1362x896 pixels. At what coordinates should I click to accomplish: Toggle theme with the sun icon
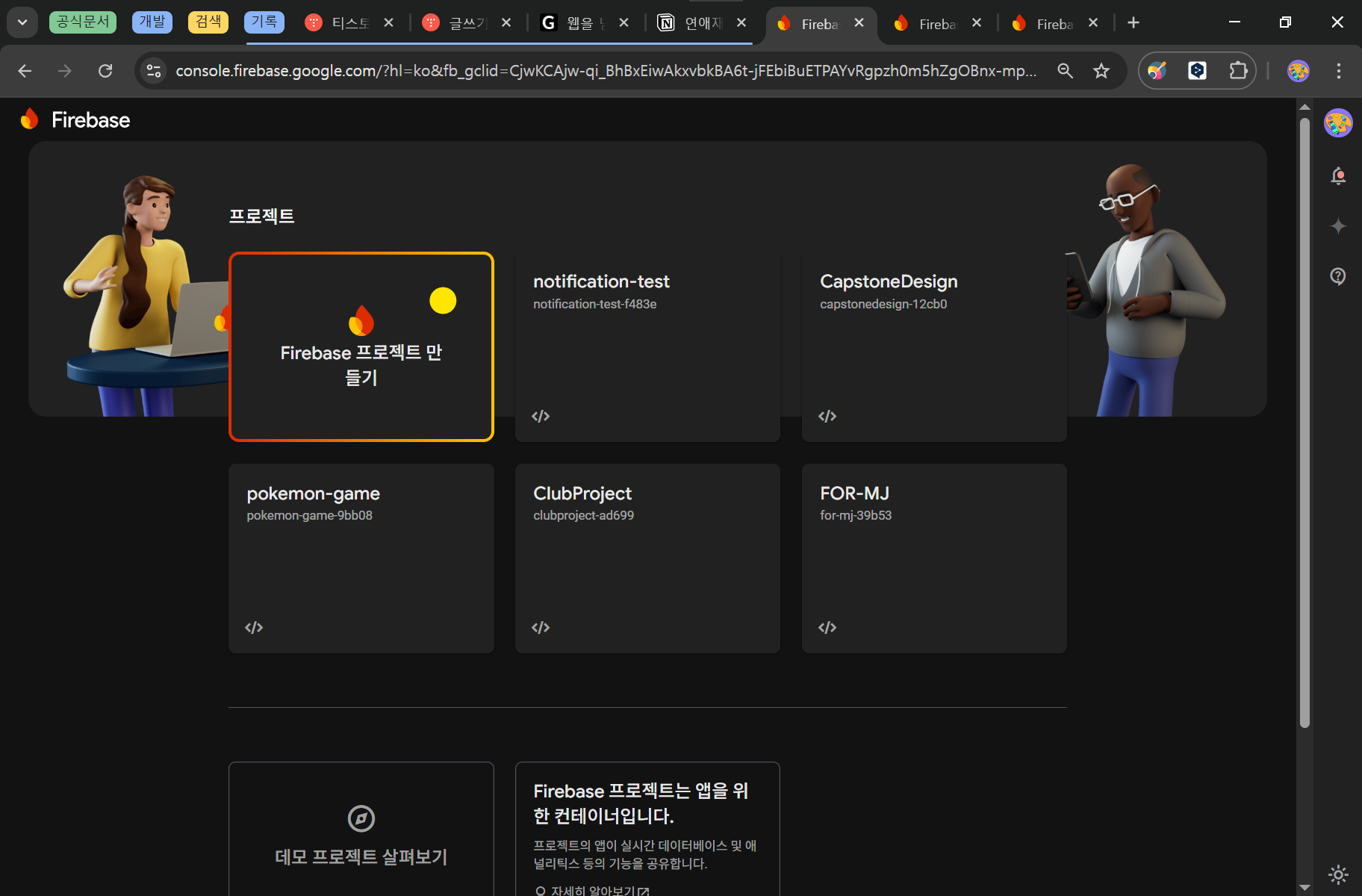pyautogui.click(x=1338, y=874)
